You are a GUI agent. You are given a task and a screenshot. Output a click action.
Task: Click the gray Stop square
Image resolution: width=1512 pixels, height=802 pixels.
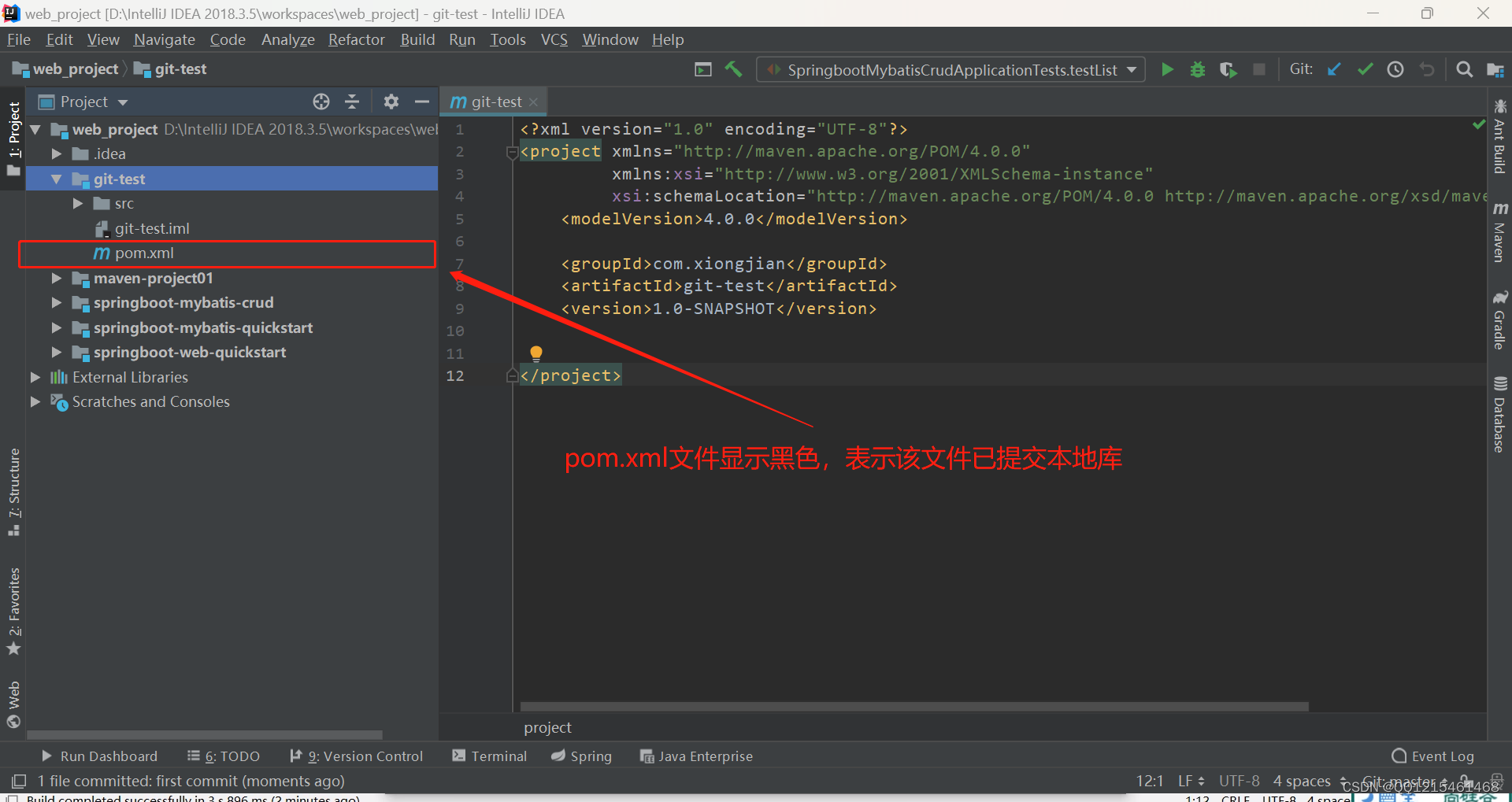click(1259, 70)
